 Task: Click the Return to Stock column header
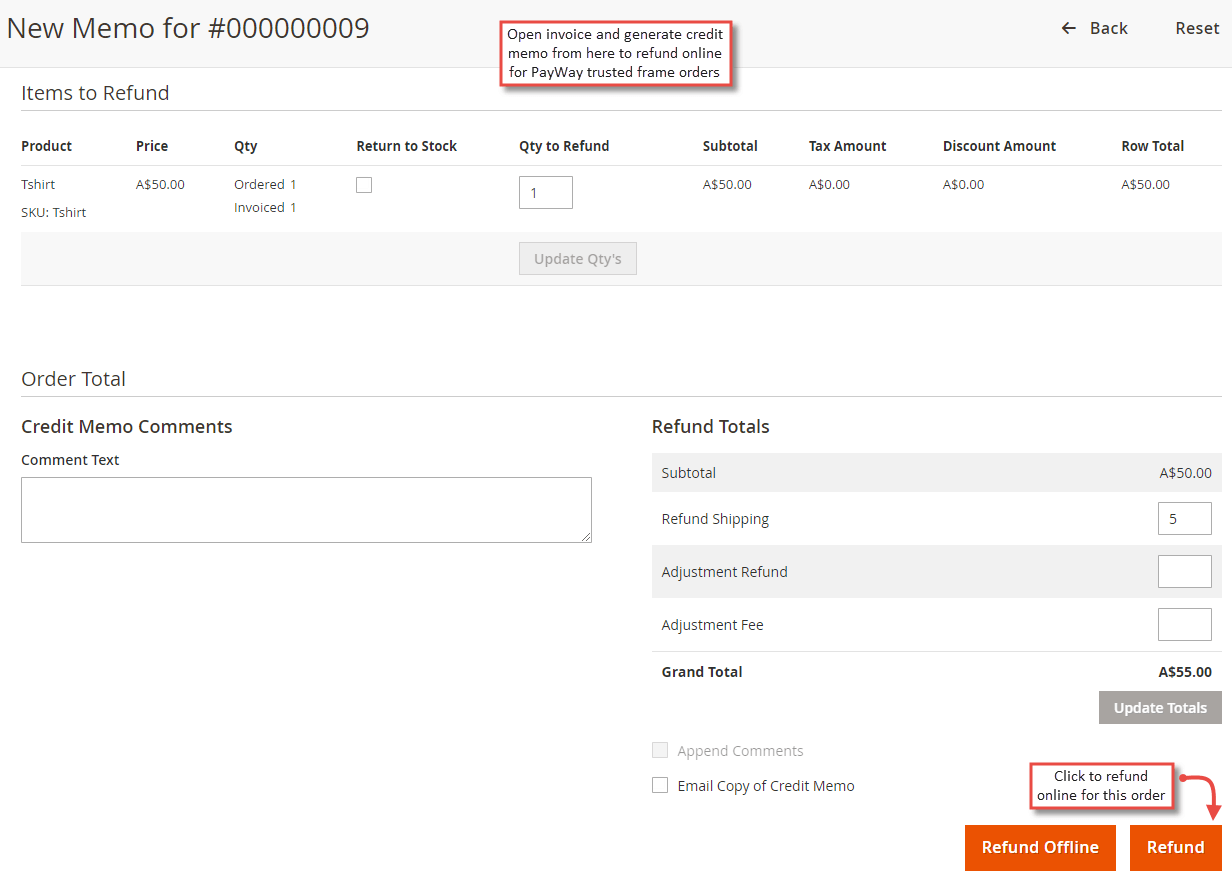[x=407, y=146]
